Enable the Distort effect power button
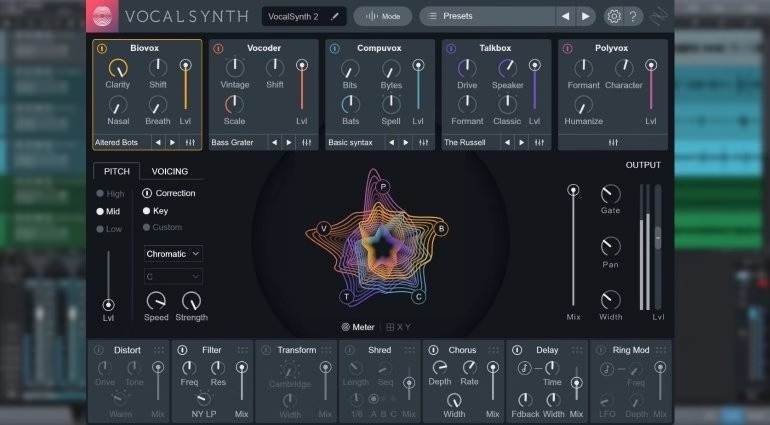 (100, 350)
